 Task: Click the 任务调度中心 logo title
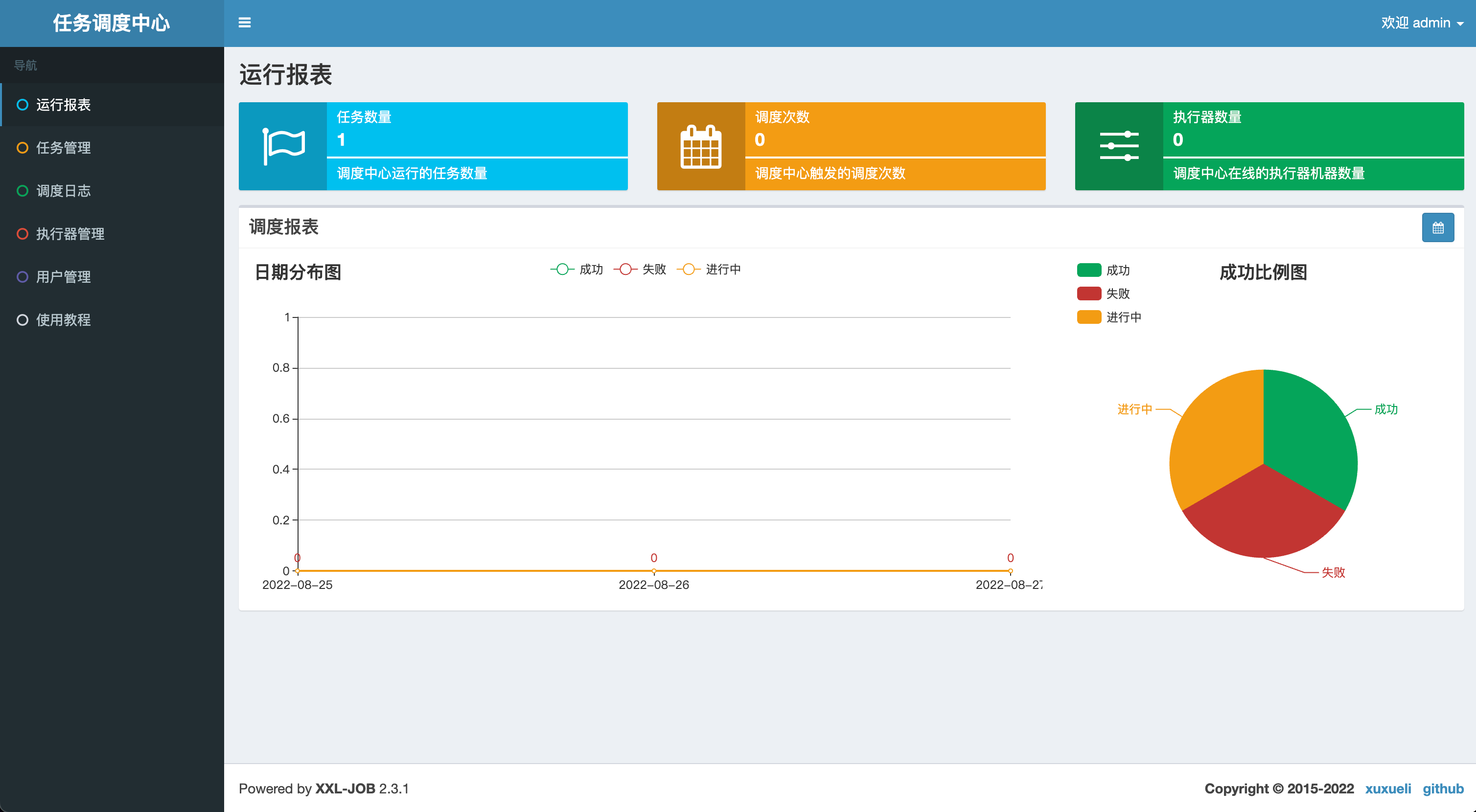pyautogui.click(x=111, y=23)
